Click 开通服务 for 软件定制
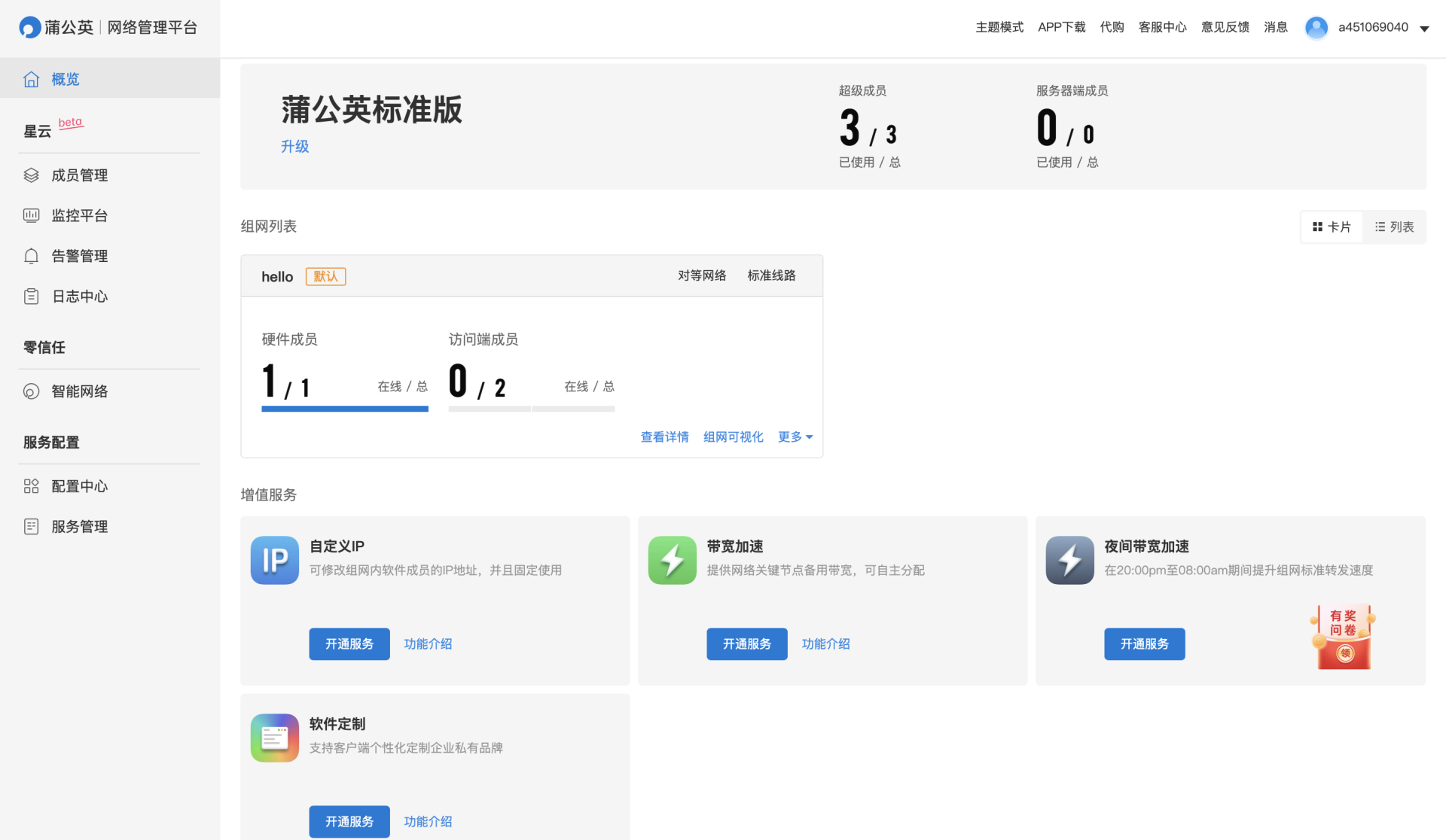The image size is (1446, 840). (x=349, y=821)
